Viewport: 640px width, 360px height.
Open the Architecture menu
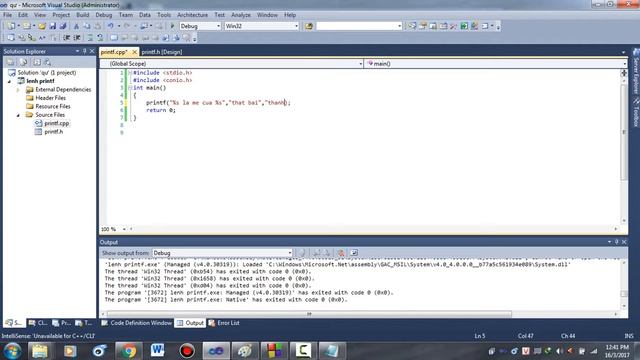tap(192, 15)
